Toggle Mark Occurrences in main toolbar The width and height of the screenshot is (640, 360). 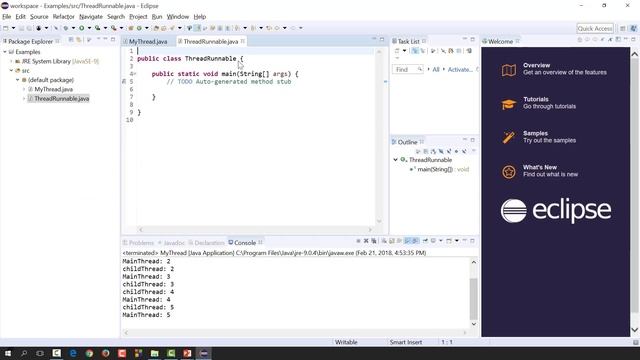coord(197,28)
